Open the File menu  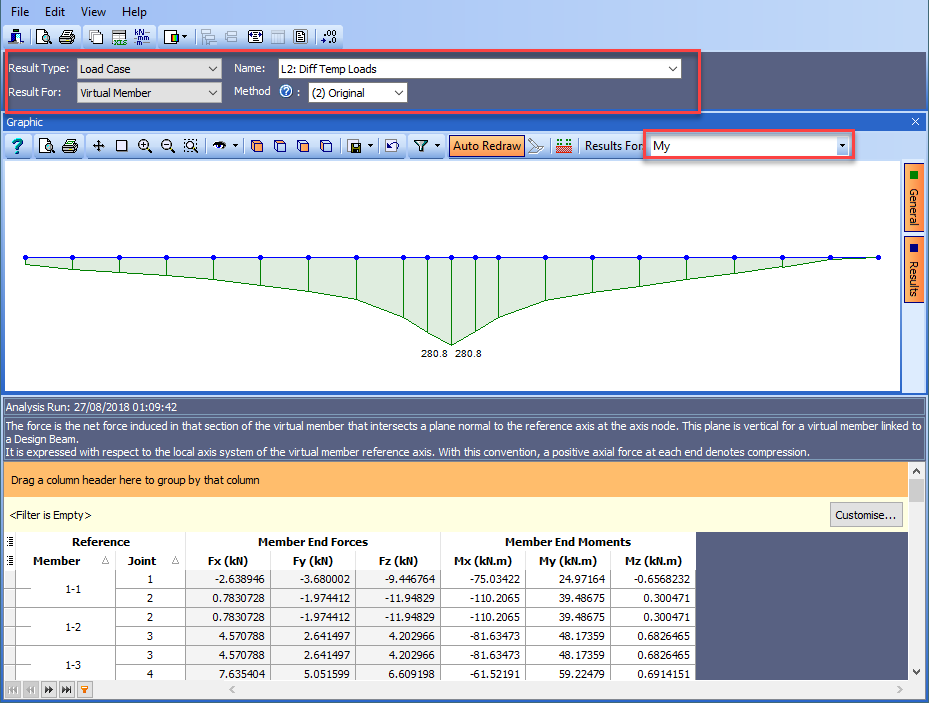point(20,12)
